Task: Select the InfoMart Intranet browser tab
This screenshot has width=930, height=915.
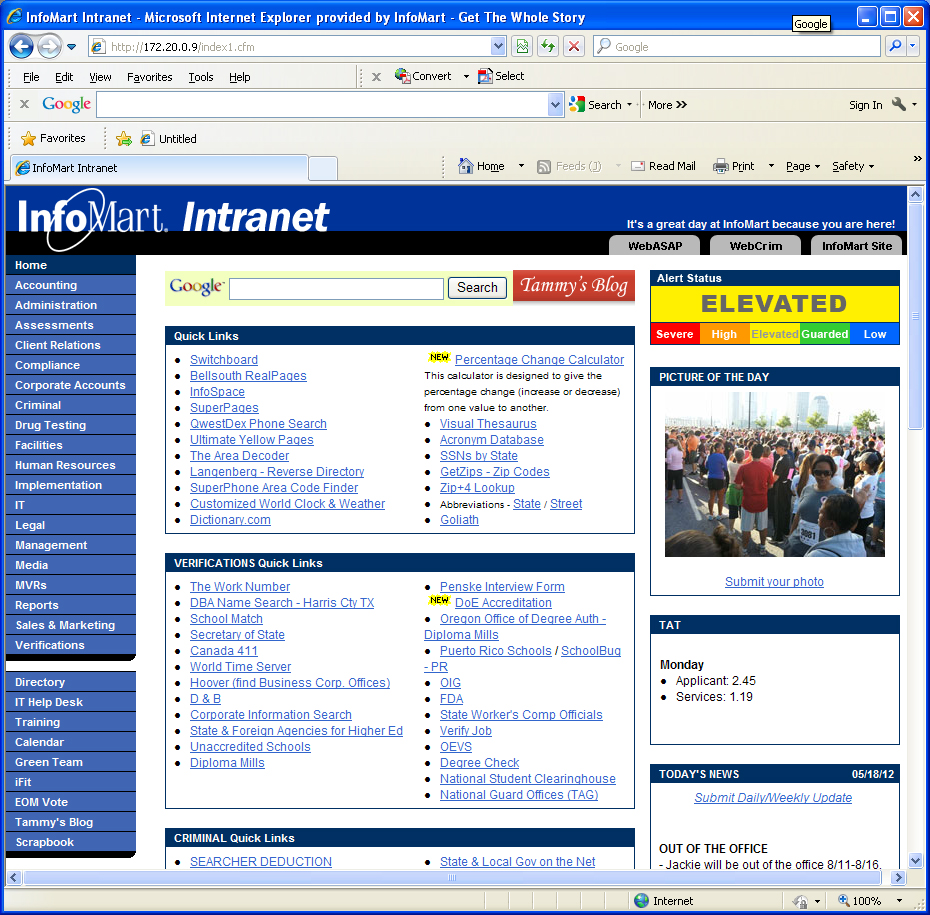Action: (x=159, y=168)
